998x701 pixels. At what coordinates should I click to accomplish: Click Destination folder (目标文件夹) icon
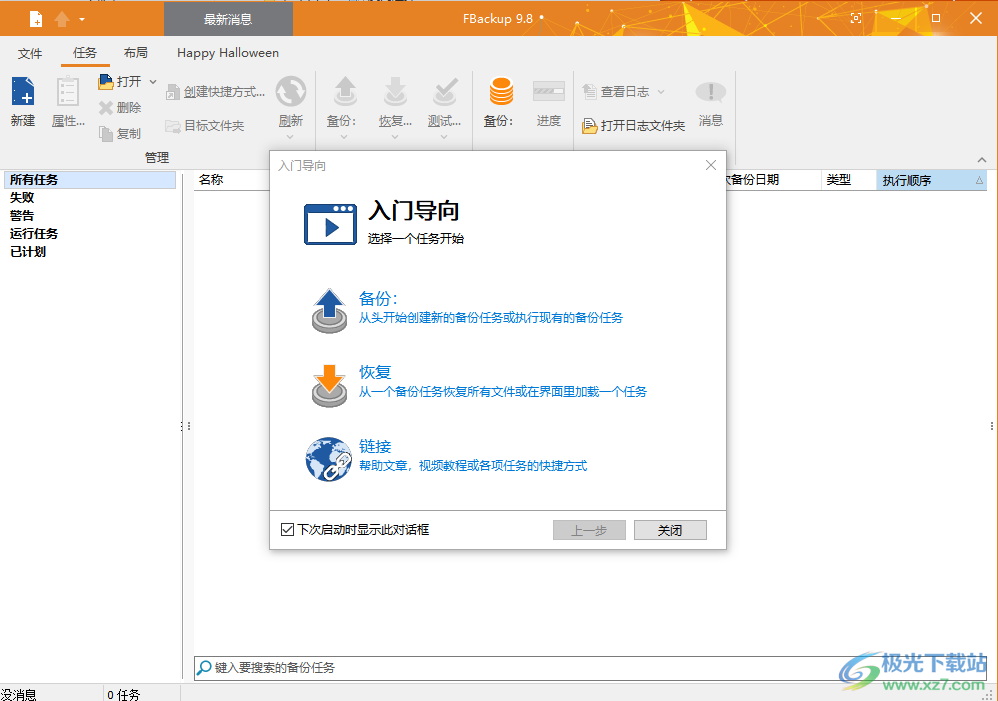point(172,125)
